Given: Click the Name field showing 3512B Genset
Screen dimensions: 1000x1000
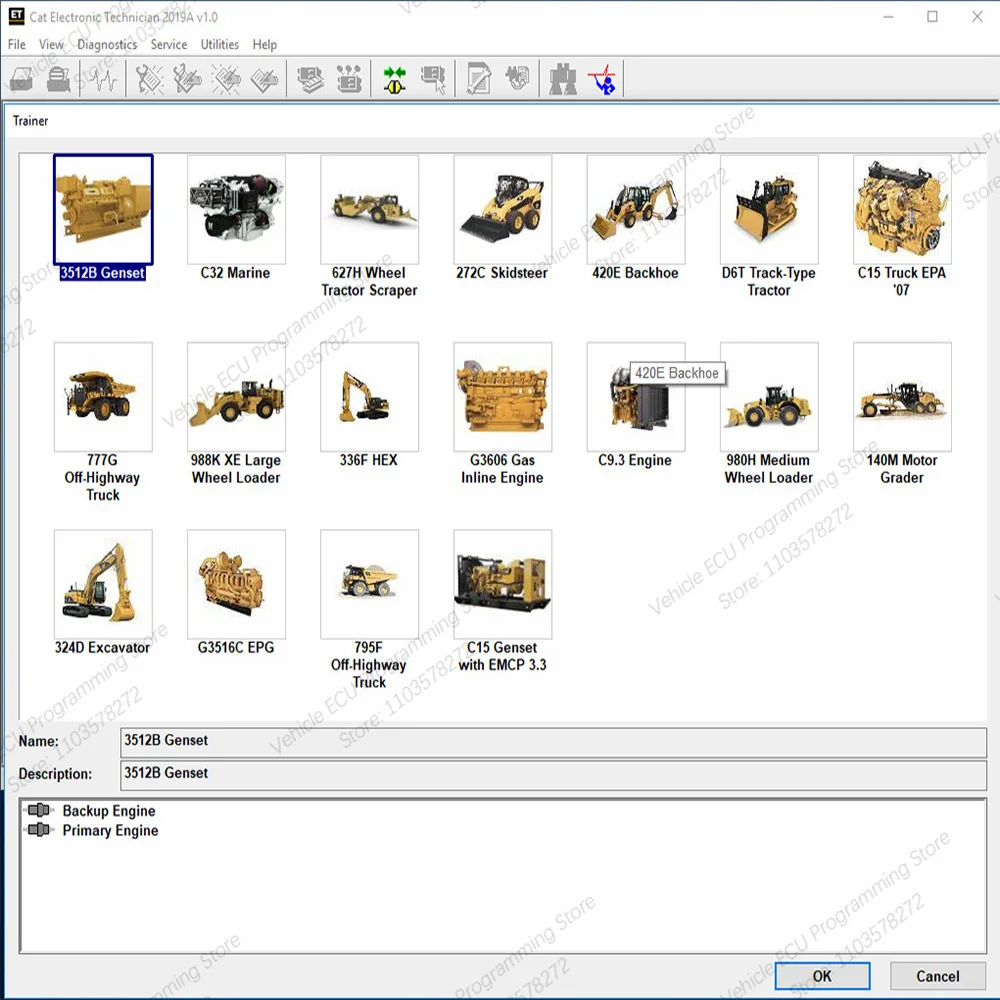Looking at the screenshot, I should (553, 742).
